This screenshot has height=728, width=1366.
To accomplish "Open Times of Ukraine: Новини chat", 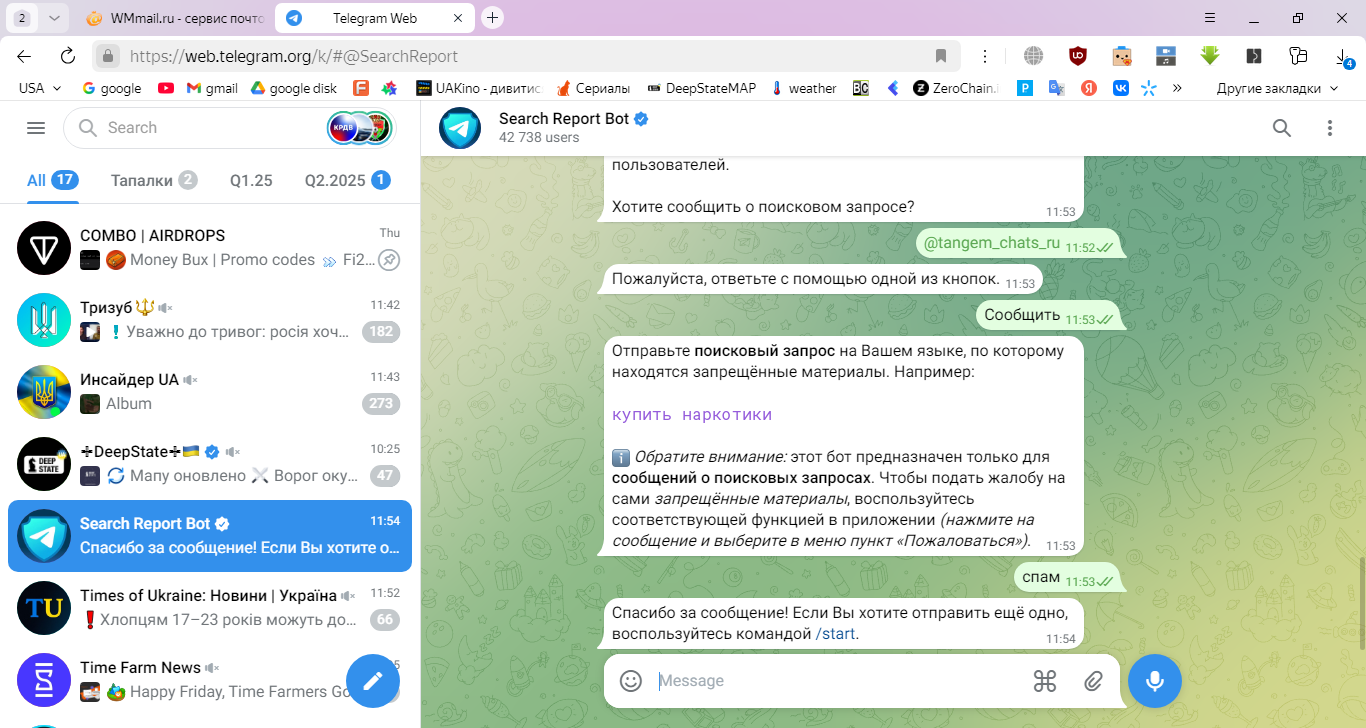I will click(210, 608).
